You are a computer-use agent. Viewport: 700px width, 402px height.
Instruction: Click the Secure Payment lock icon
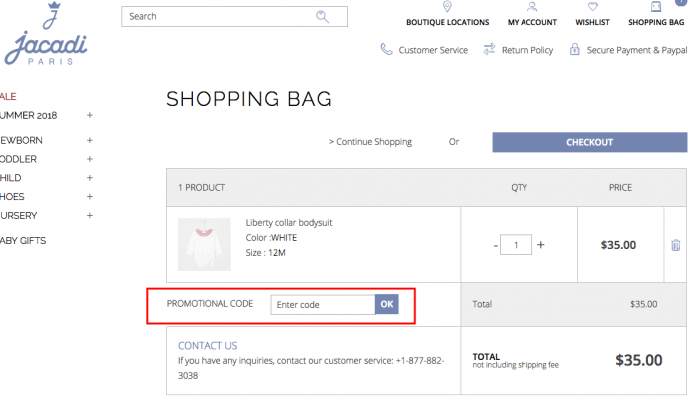pos(575,49)
